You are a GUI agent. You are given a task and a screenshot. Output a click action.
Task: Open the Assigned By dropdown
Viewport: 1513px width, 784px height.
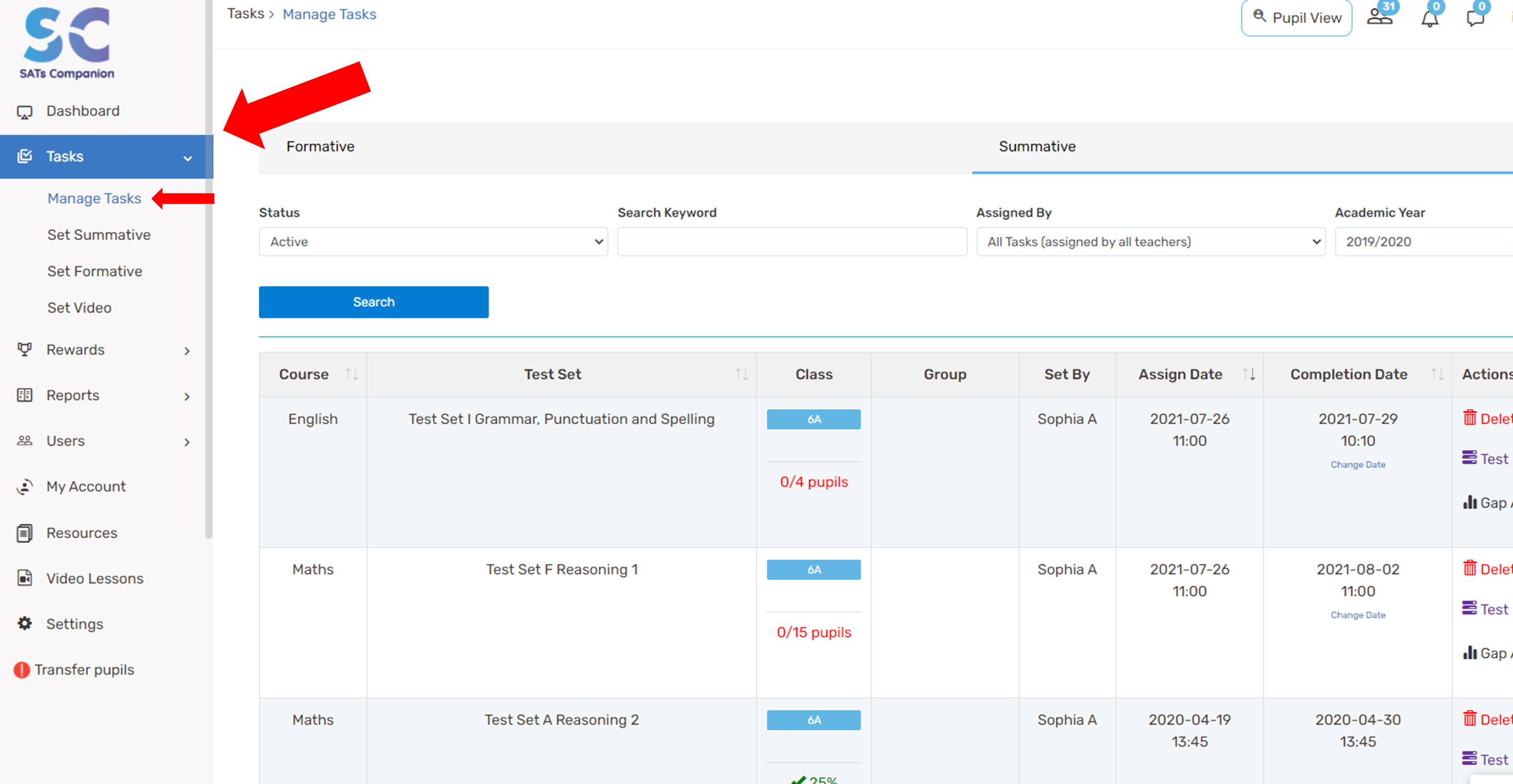pyautogui.click(x=1151, y=241)
